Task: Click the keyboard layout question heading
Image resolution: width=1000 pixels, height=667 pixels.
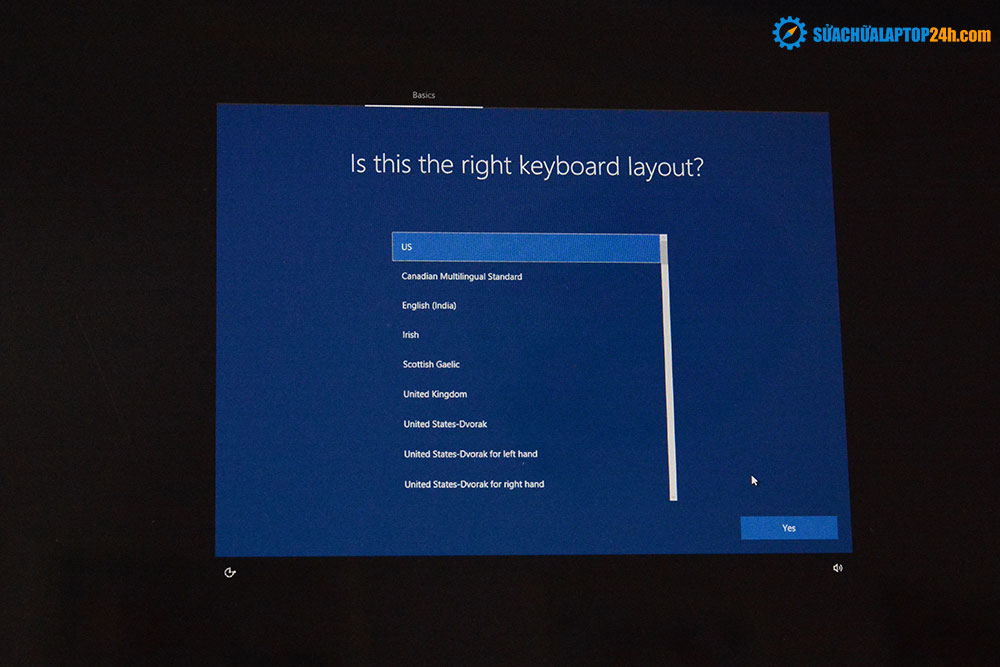Action: (x=526, y=165)
